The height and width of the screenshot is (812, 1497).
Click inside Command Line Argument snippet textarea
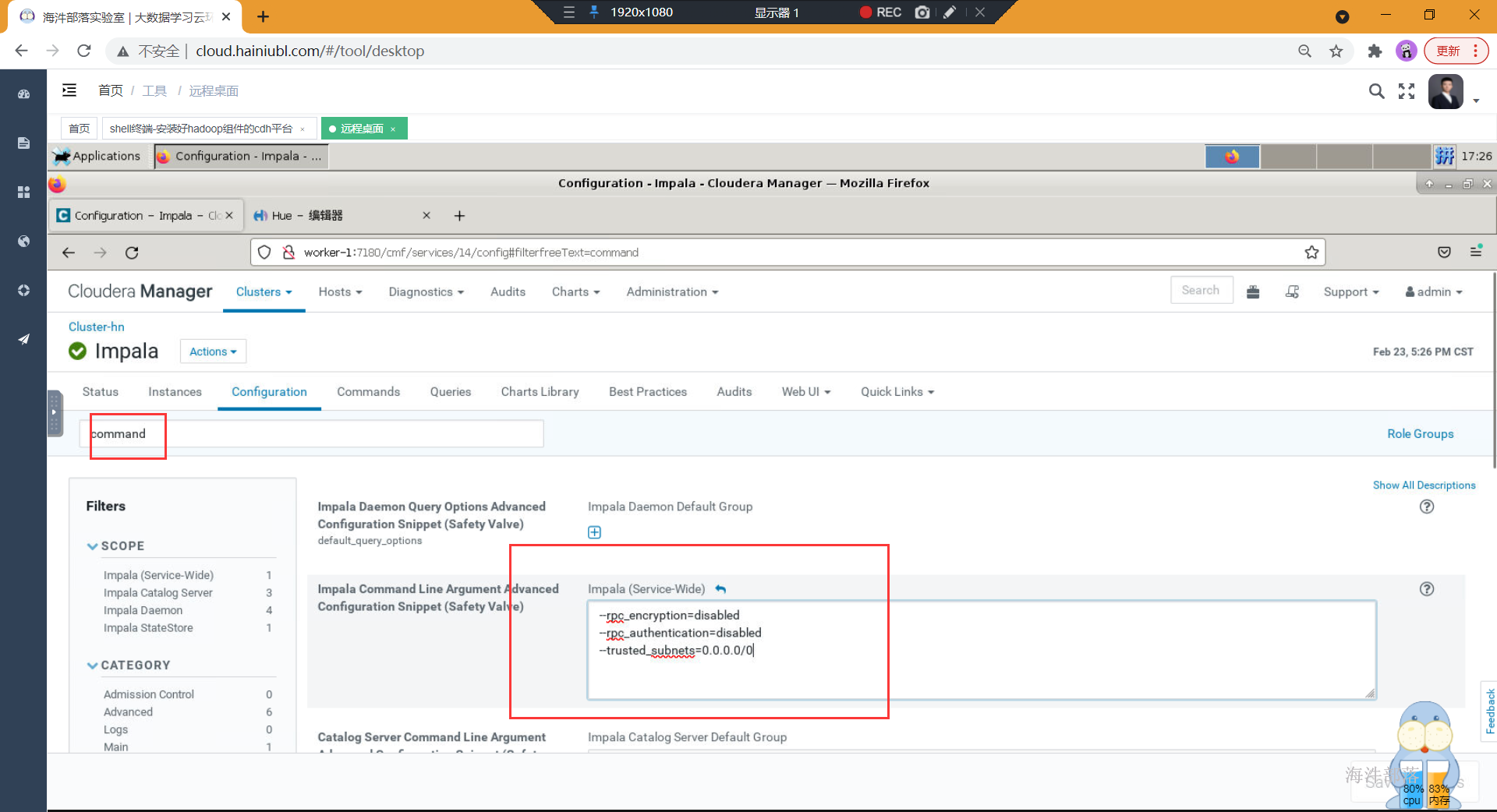(982, 649)
